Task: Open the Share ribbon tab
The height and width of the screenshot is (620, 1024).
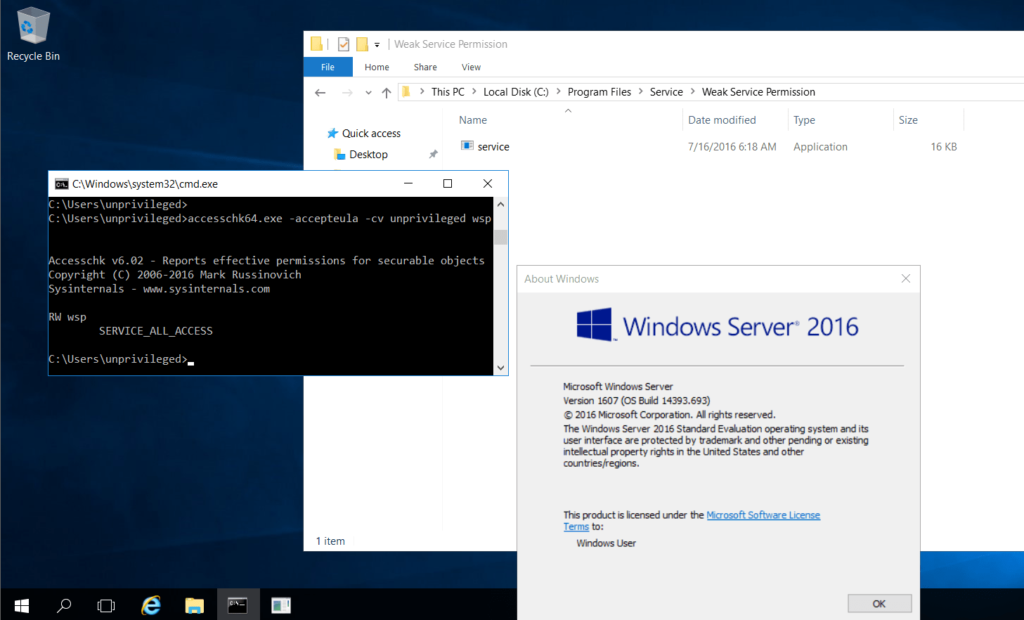Action: click(425, 67)
